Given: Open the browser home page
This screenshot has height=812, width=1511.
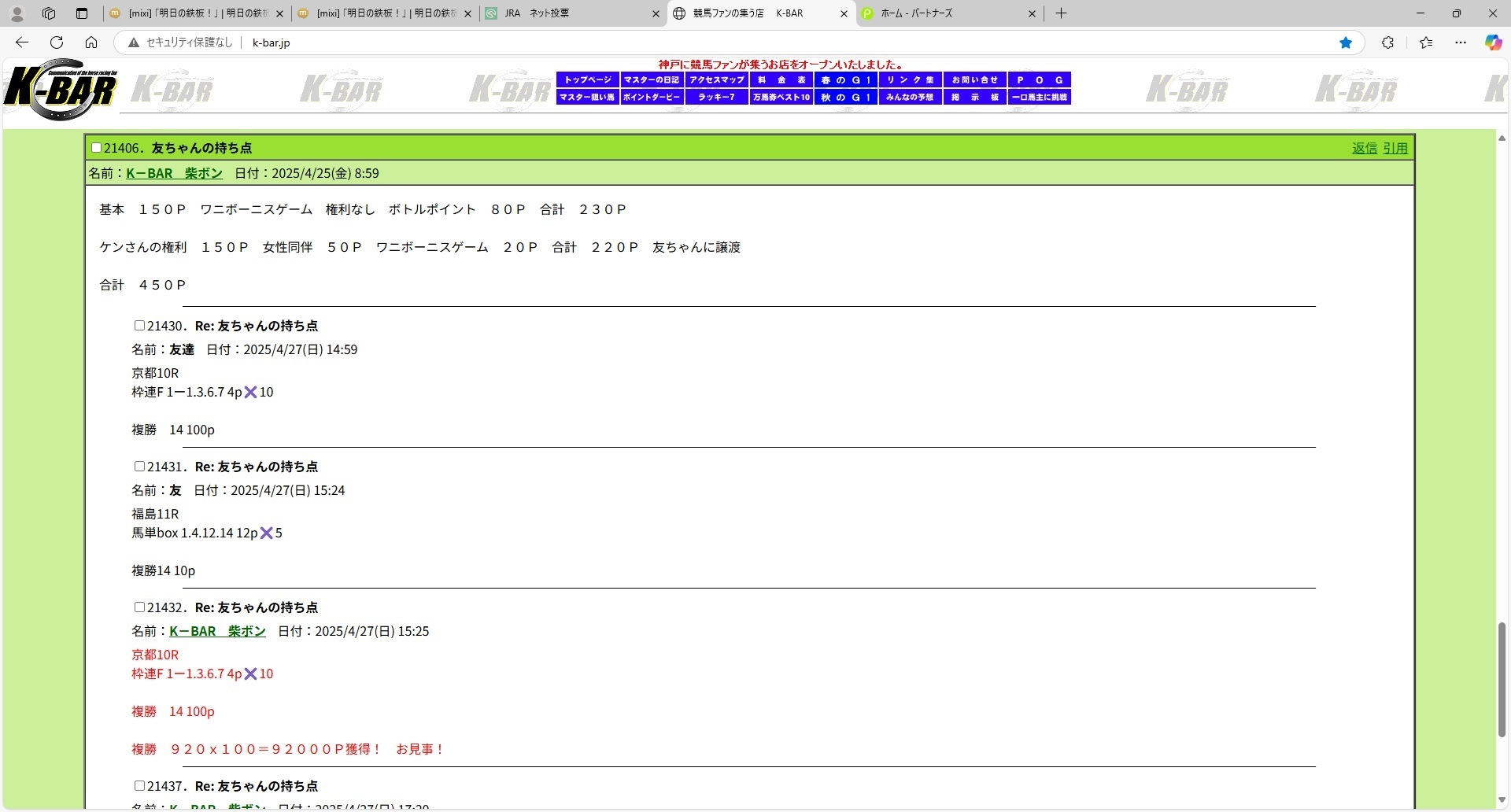Looking at the screenshot, I should 91,42.
